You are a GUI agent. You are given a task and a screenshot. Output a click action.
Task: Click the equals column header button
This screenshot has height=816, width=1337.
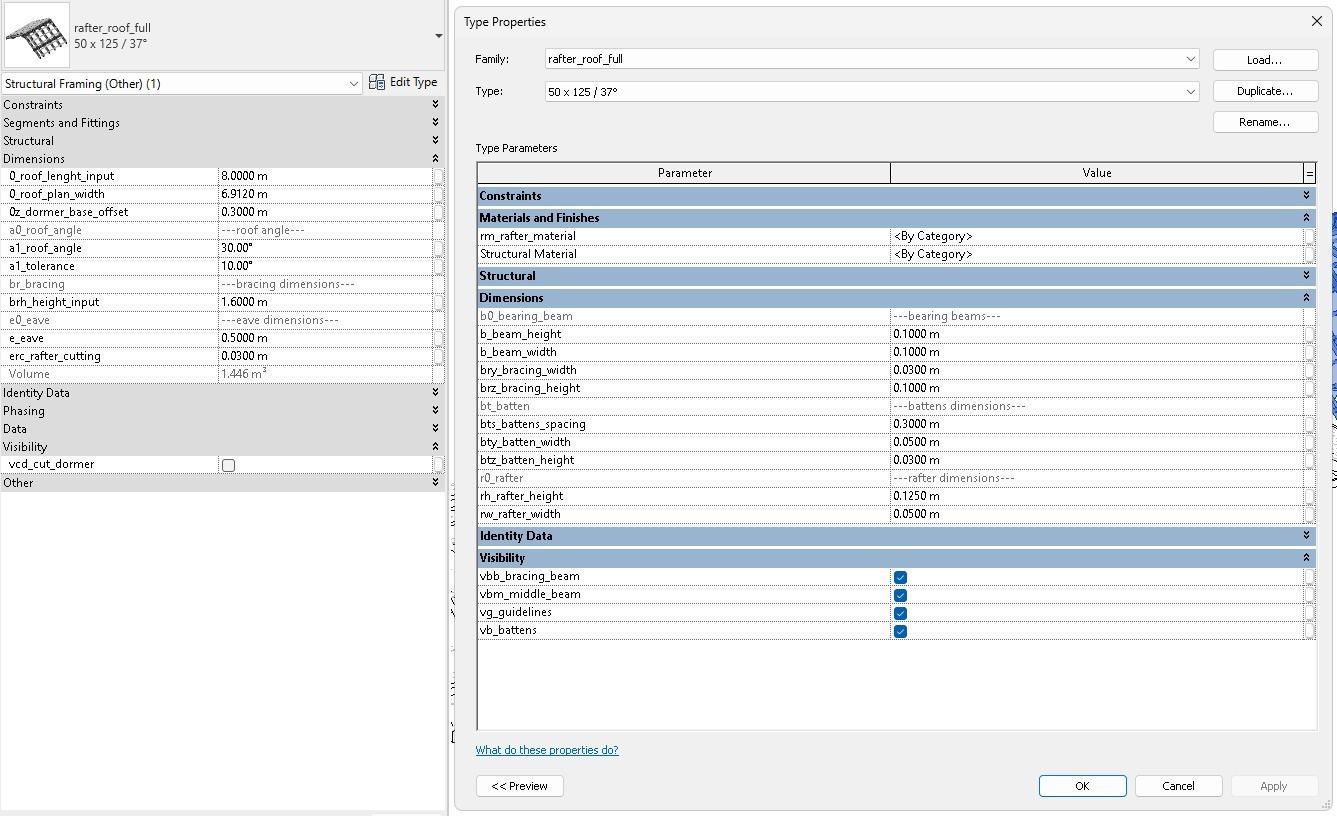click(1309, 173)
